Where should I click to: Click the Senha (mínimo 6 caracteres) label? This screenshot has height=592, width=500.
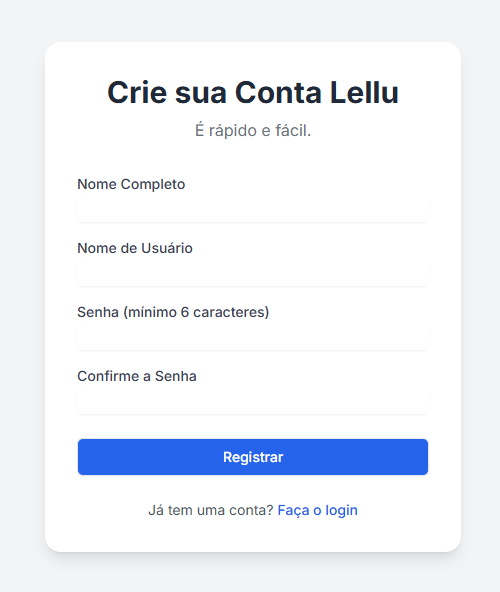(173, 312)
